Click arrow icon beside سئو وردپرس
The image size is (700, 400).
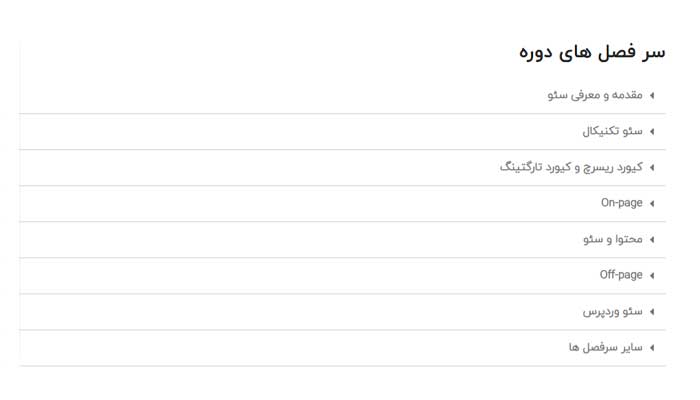(652, 312)
